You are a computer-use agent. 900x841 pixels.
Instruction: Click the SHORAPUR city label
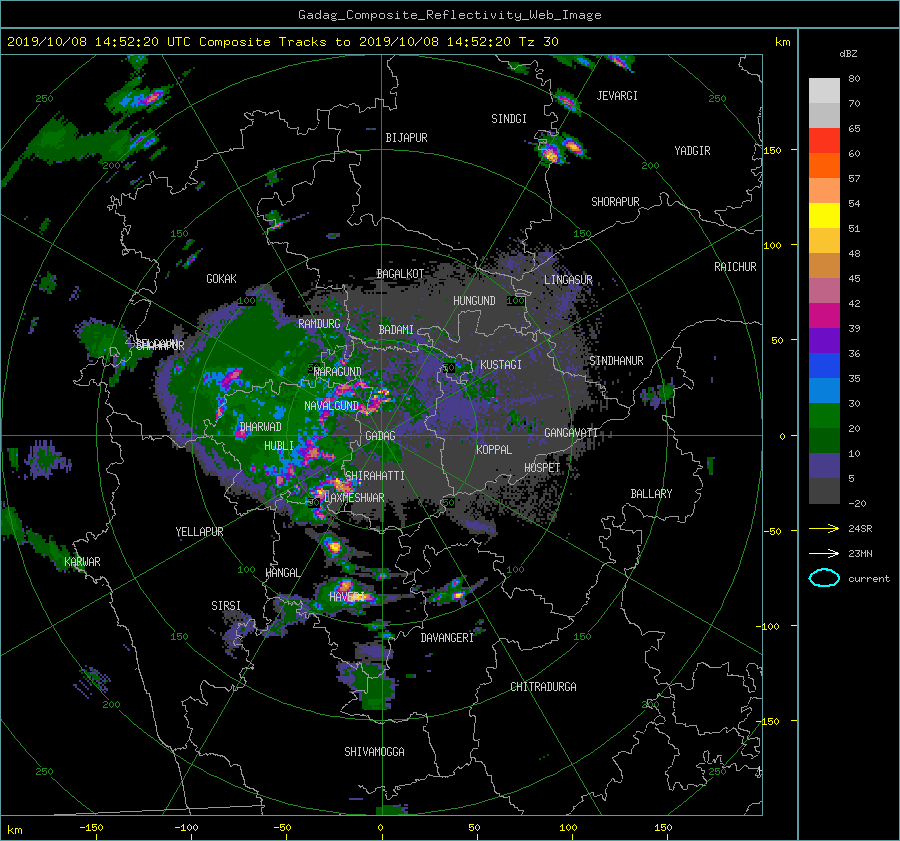[x=615, y=202]
